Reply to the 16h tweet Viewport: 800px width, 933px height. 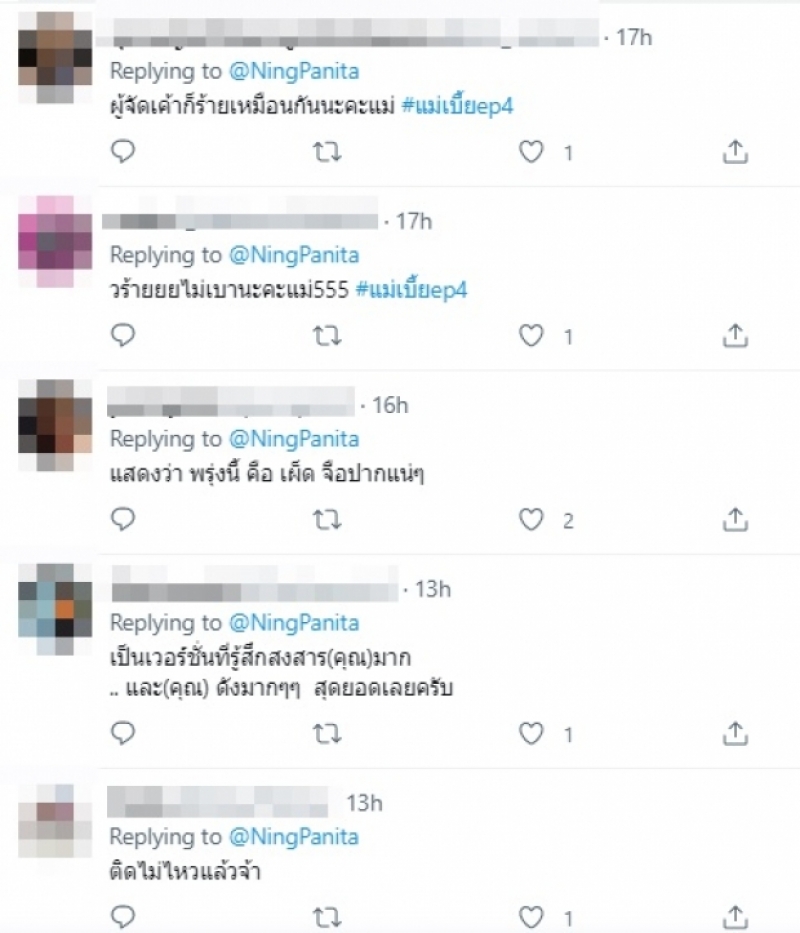(x=123, y=519)
